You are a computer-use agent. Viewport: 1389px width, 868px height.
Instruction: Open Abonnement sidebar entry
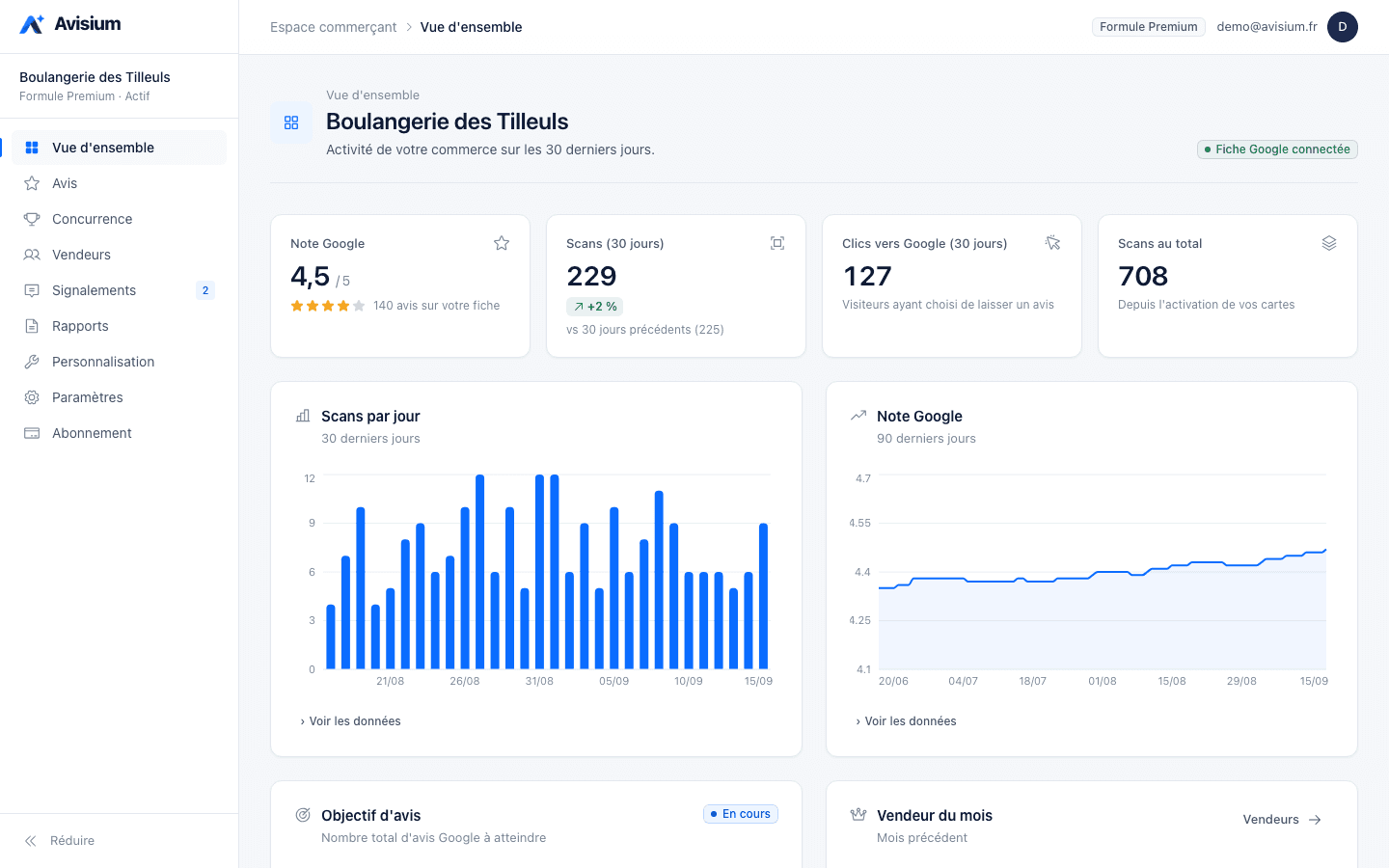pos(120,433)
